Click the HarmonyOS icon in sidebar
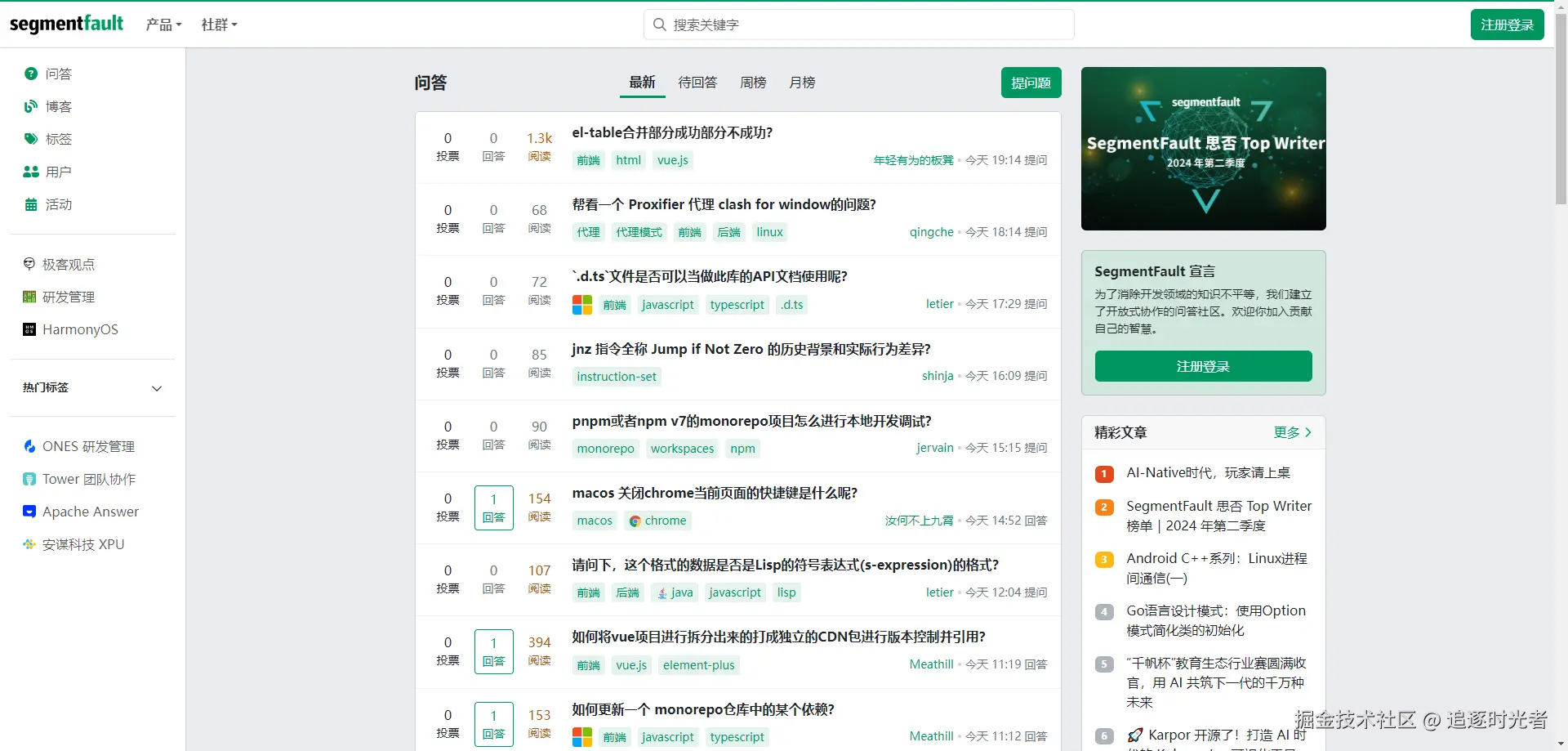 pyautogui.click(x=29, y=329)
